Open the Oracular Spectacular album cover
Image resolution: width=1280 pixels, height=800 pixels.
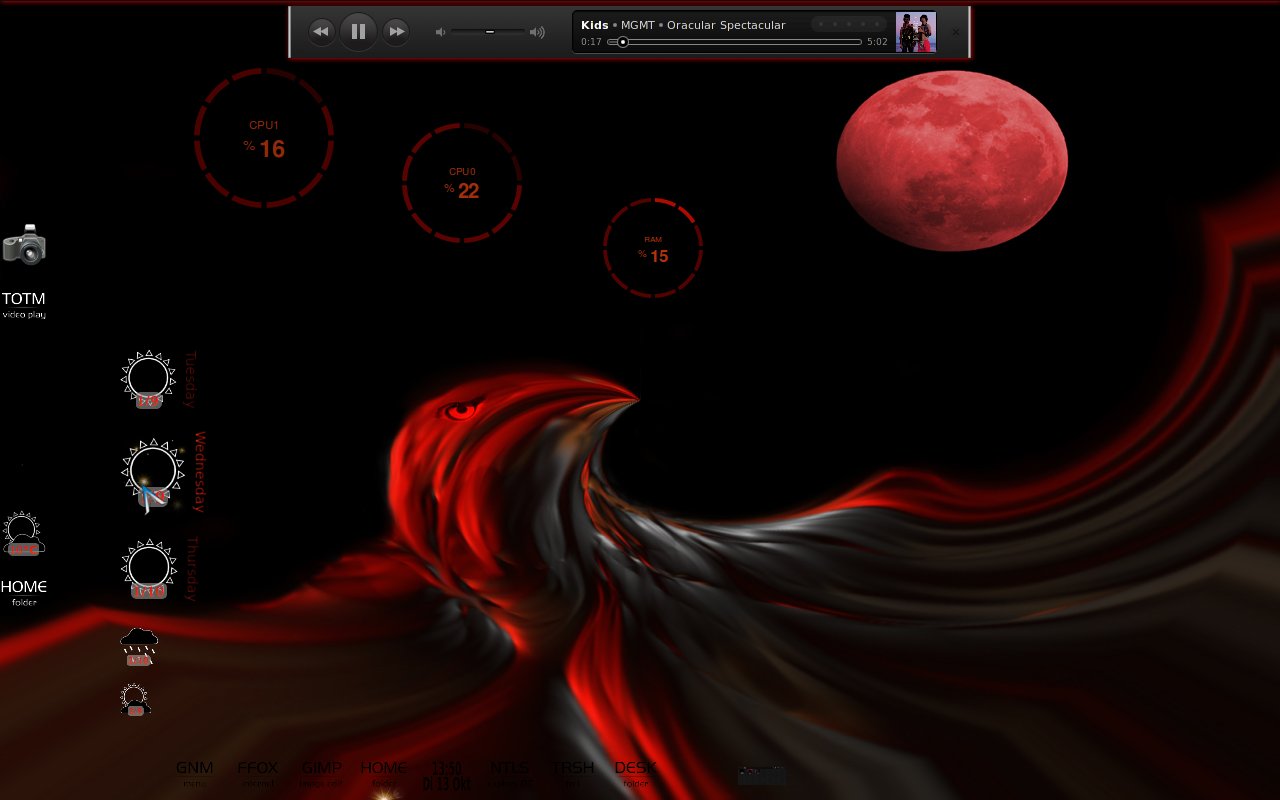point(915,32)
